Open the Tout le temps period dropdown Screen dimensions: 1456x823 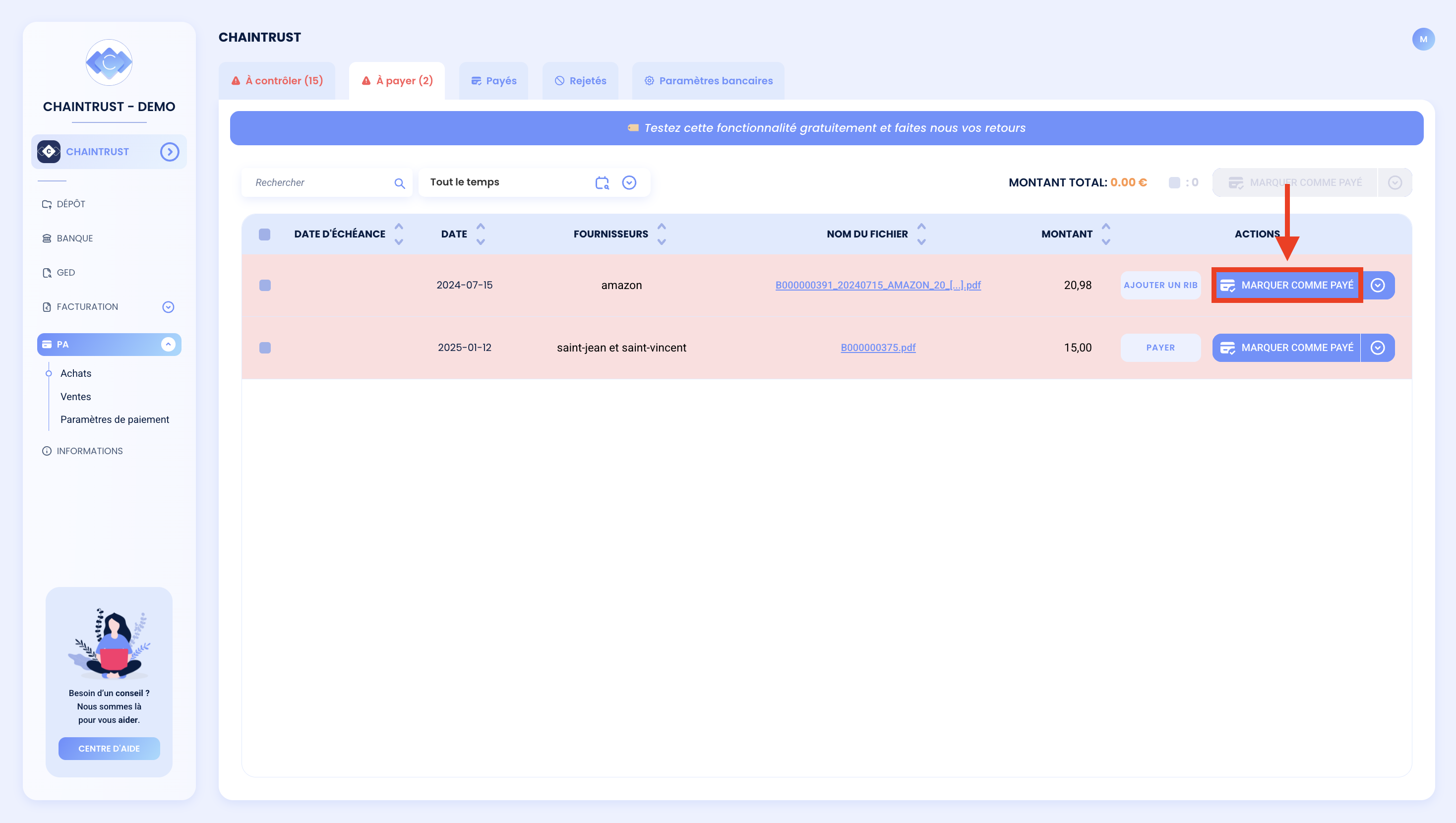coord(629,182)
